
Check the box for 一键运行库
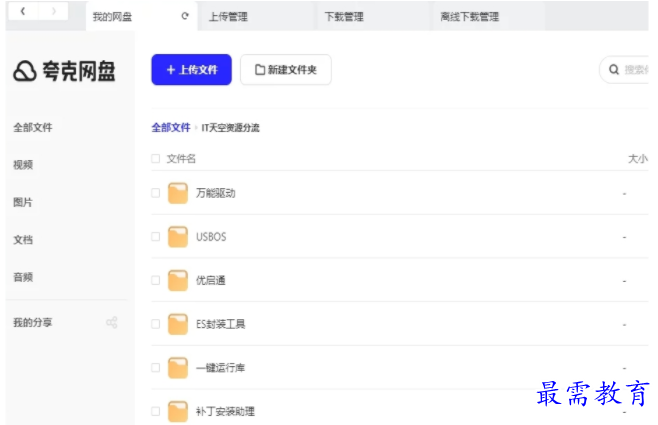pos(156,368)
